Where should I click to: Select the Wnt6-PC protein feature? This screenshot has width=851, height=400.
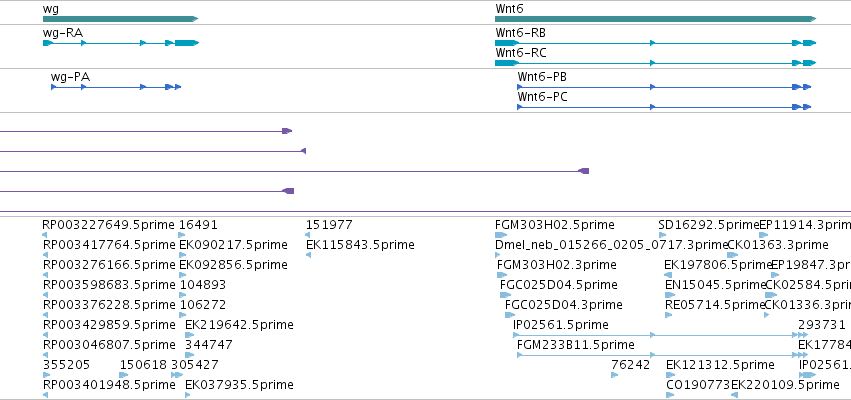pyautogui.click(x=664, y=107)
